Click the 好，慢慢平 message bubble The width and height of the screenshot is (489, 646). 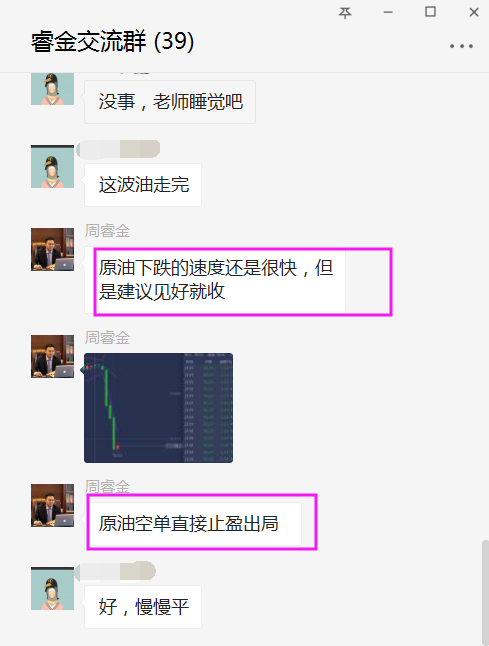[x=143, y=607]
